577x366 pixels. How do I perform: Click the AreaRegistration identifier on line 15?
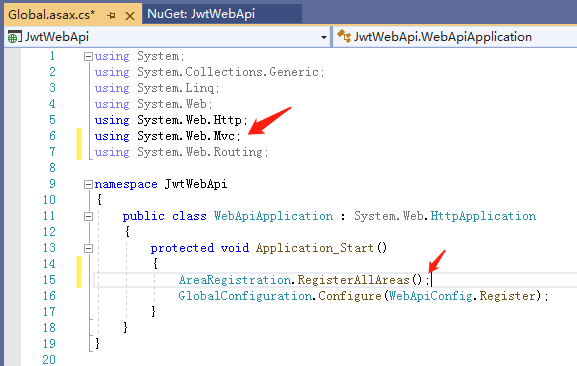point(235,280)
